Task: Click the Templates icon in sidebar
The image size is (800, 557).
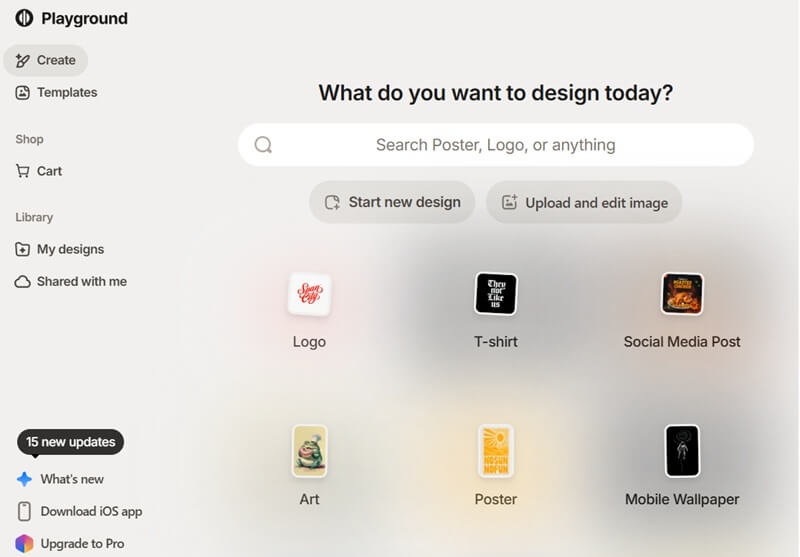Action: tap(23, 92)
